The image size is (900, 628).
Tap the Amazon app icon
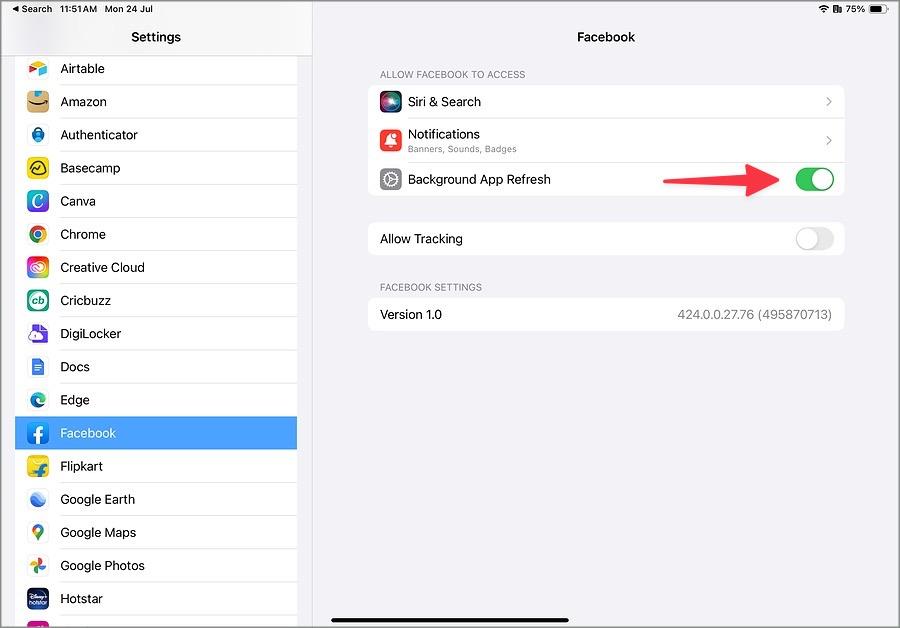[x=38, y=102]
